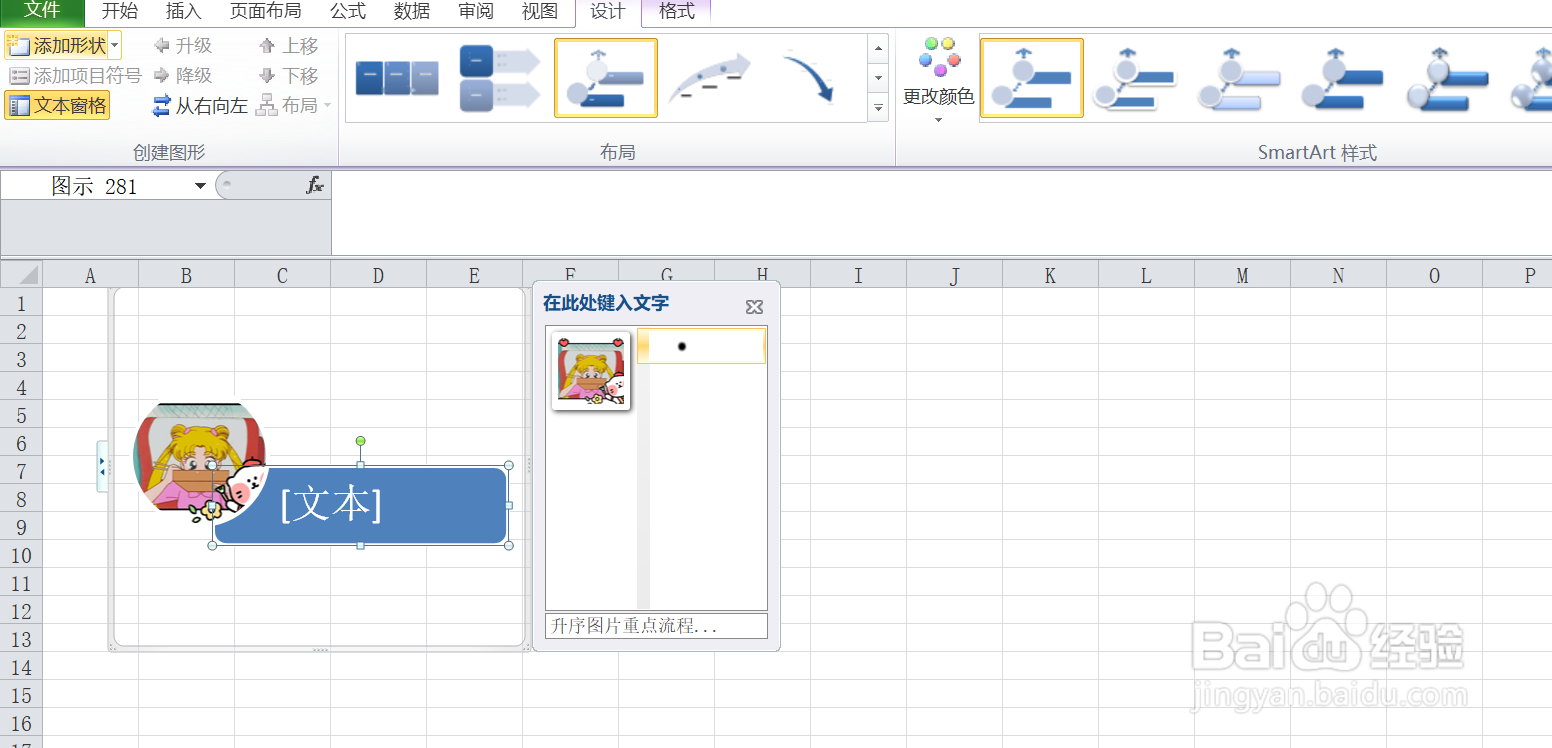Switch to the 格式 format tab

[x=677, y=12]
